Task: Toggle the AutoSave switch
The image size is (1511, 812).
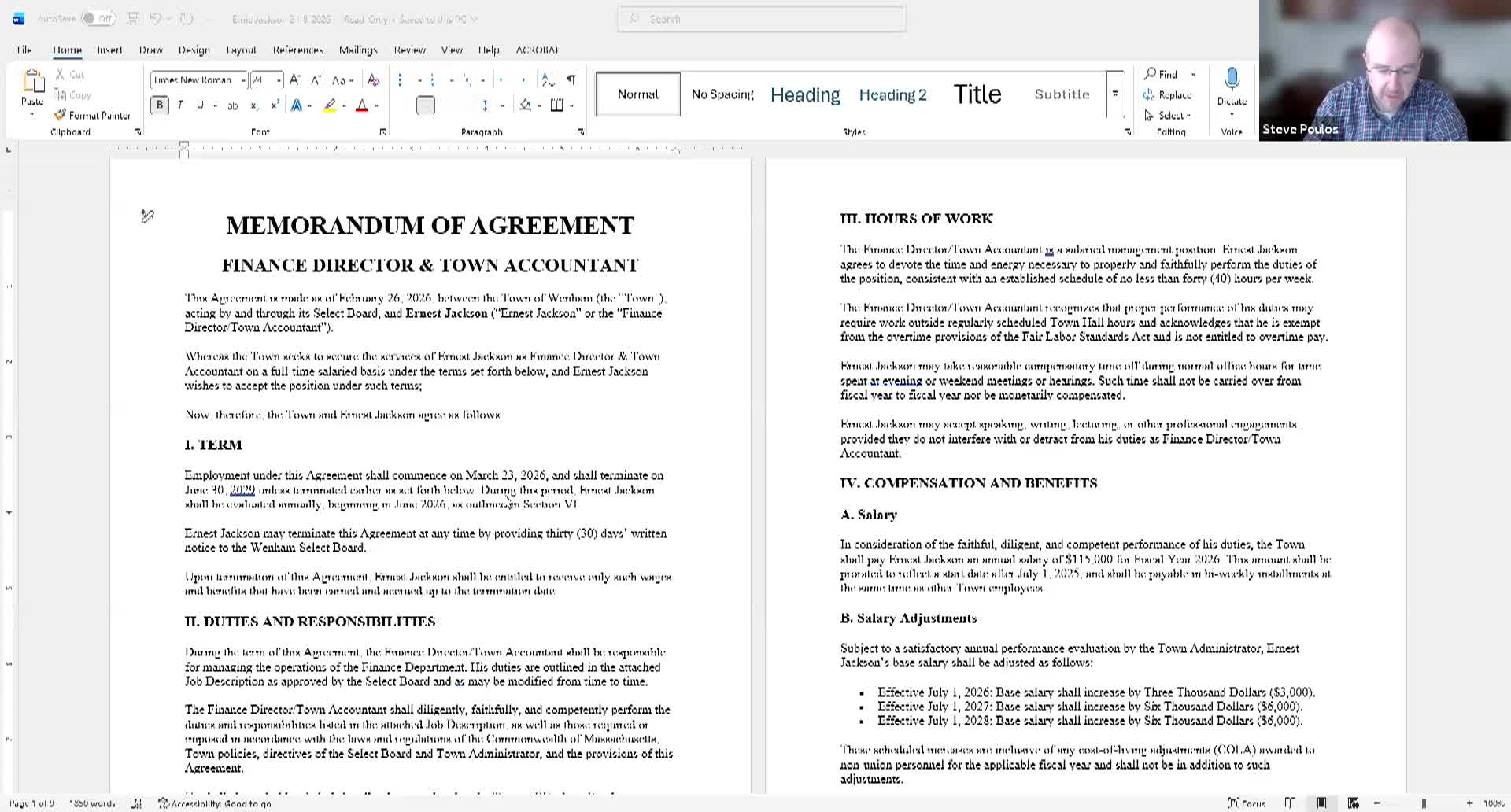Action: point(98,19)
